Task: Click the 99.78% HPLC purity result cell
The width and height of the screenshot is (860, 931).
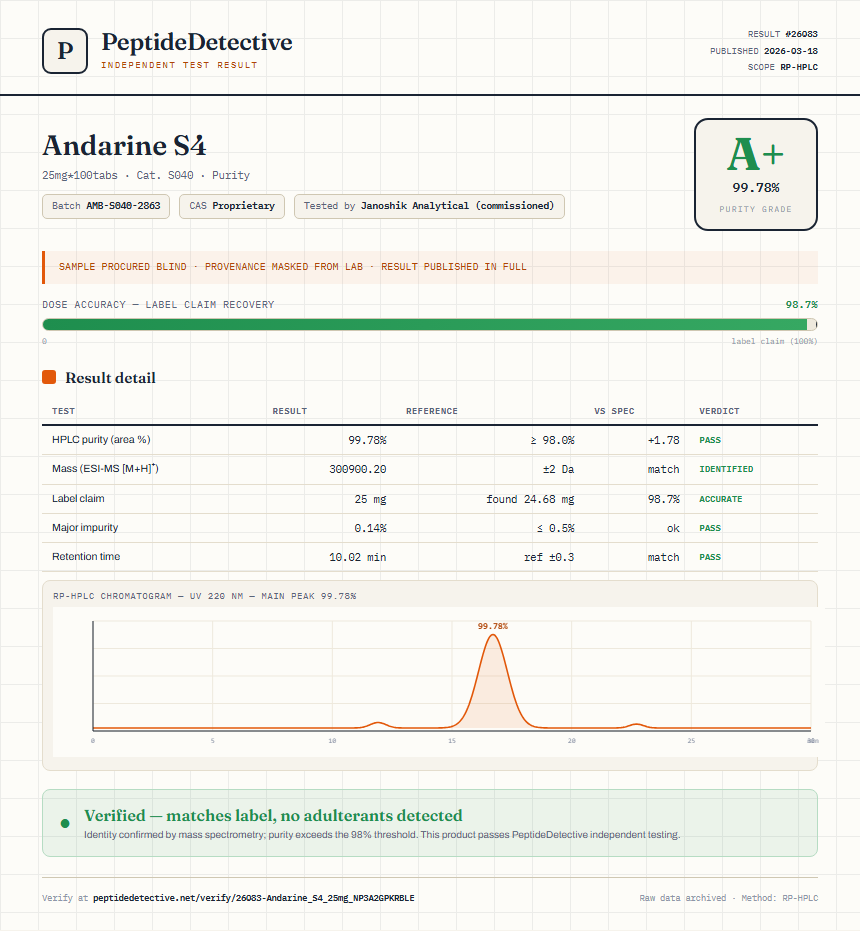Action: tap(367, 440)
